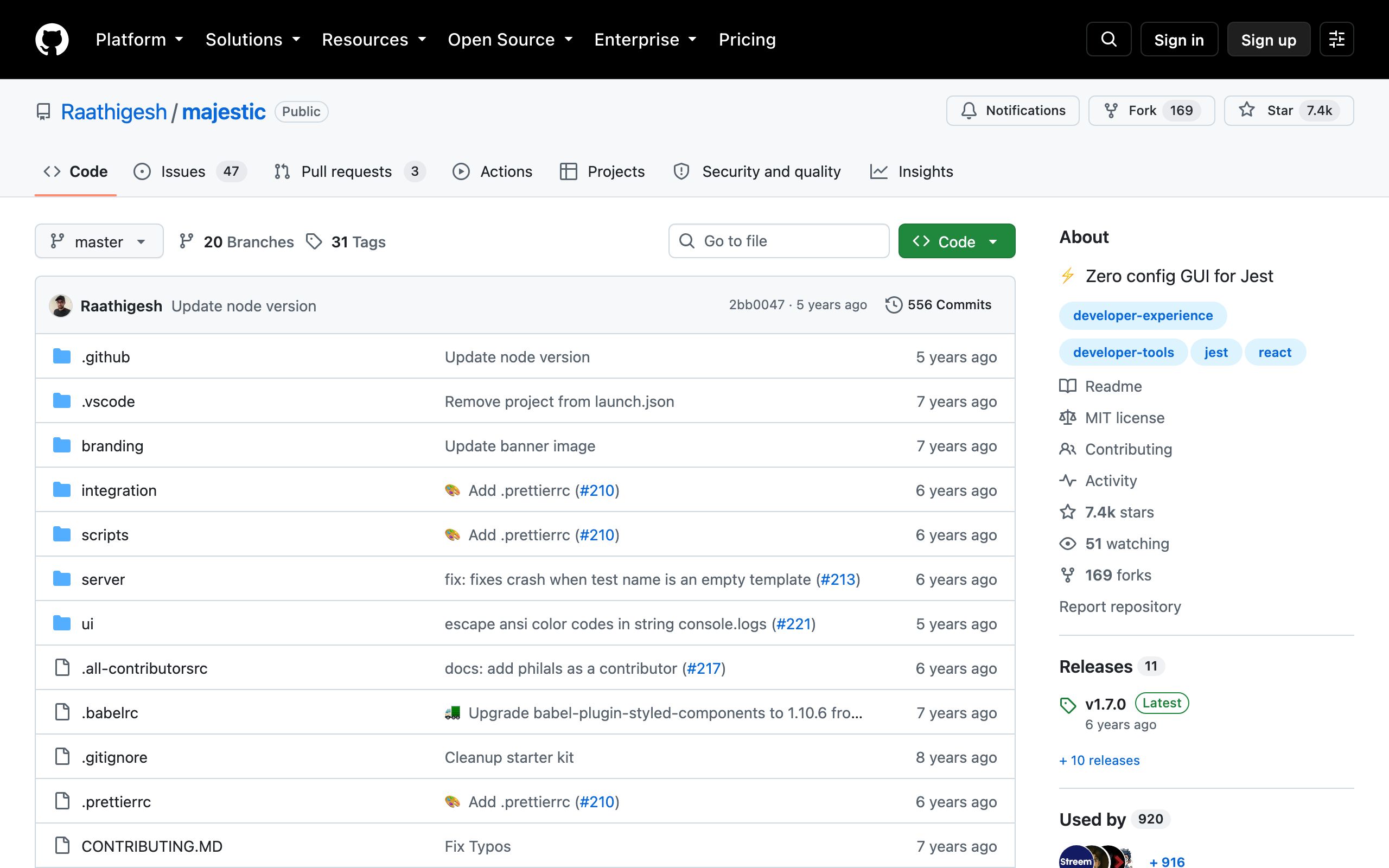View the 20 Branches list
Screen dimensions: 1389x868
pos(237,242)
